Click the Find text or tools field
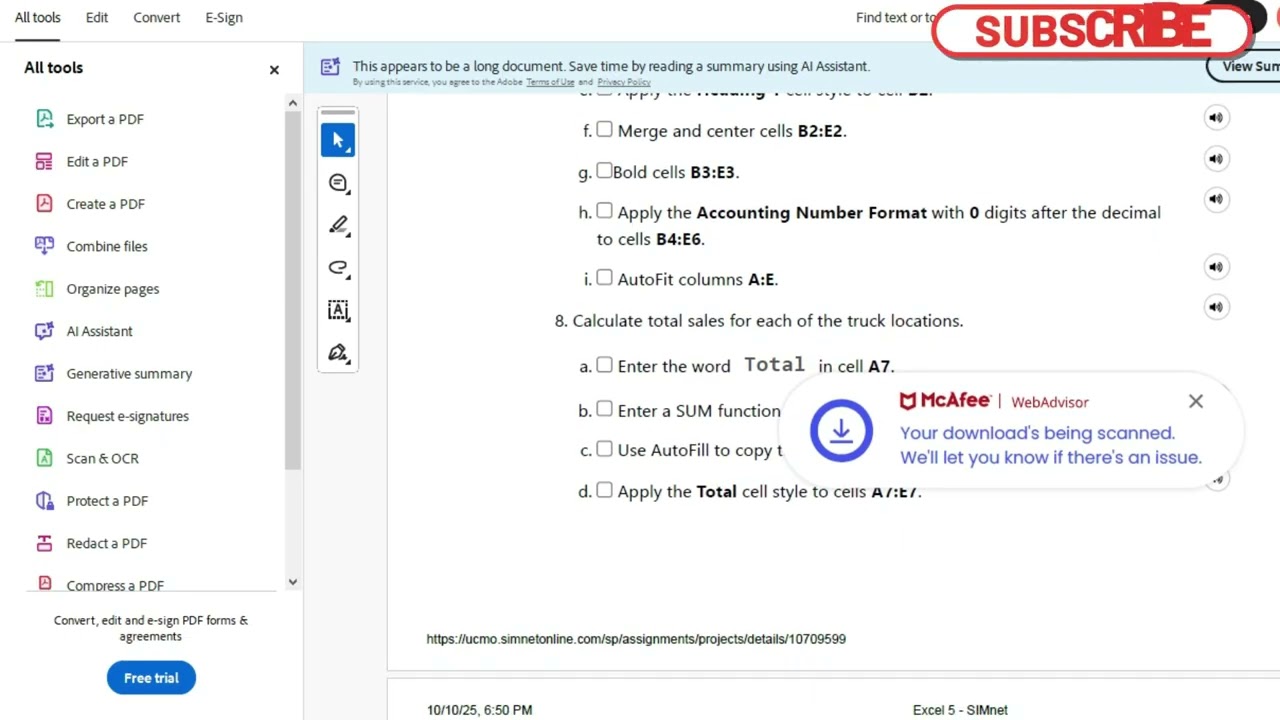Viewport: 1280px width, 720px height. coord(895,18)
